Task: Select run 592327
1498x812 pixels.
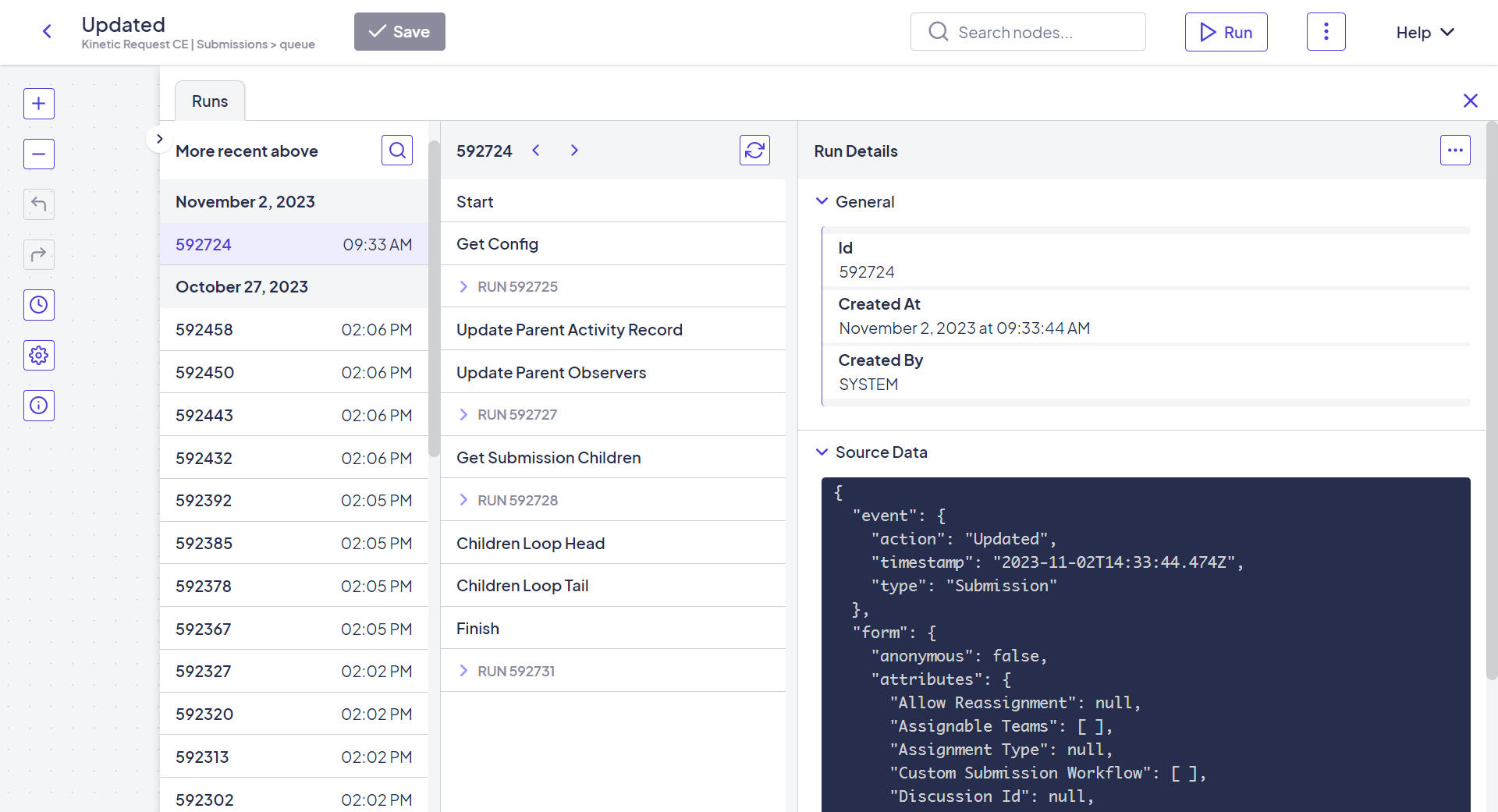Action: point(294,671)
